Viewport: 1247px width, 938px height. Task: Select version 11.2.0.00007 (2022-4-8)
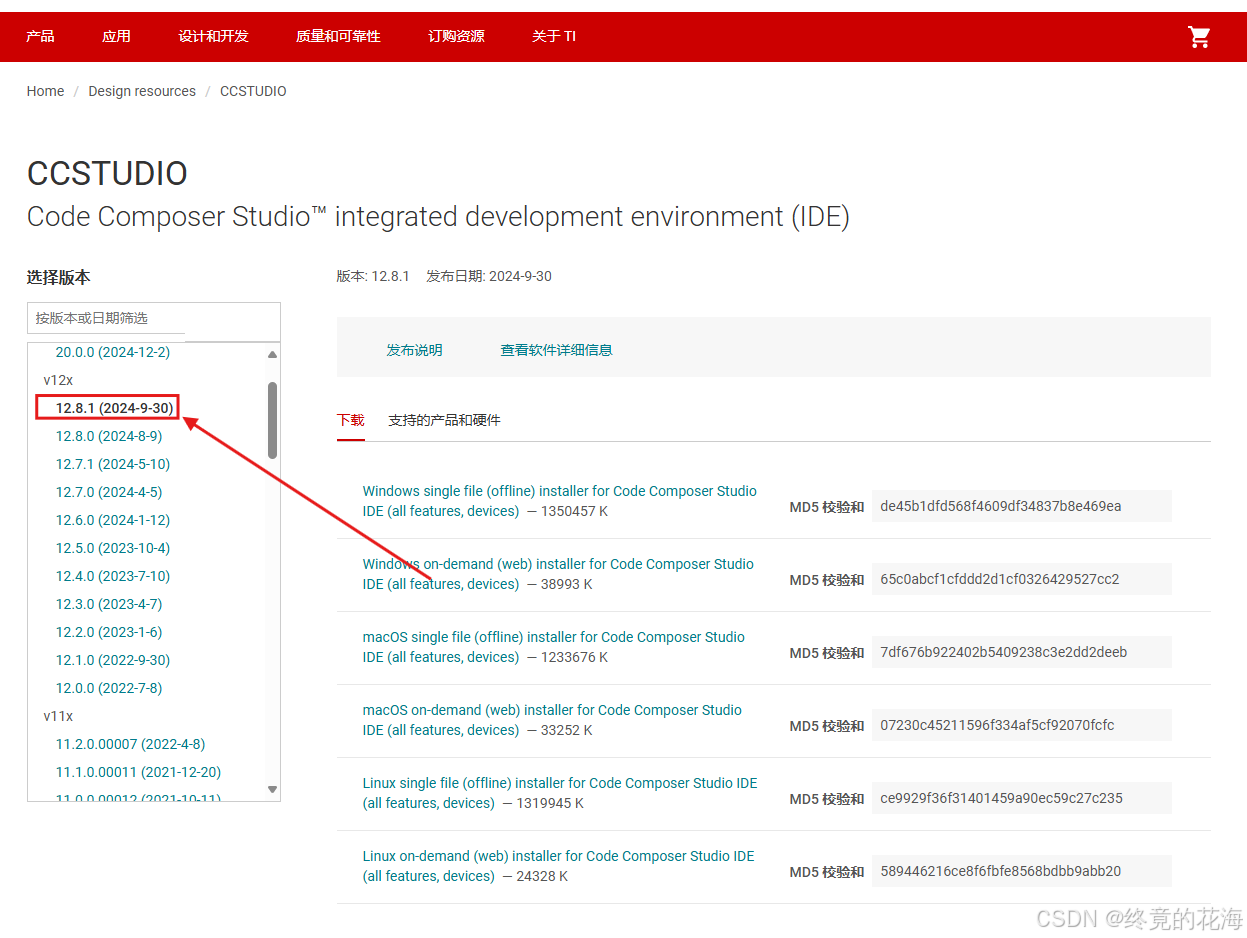(x=131, y=744)
